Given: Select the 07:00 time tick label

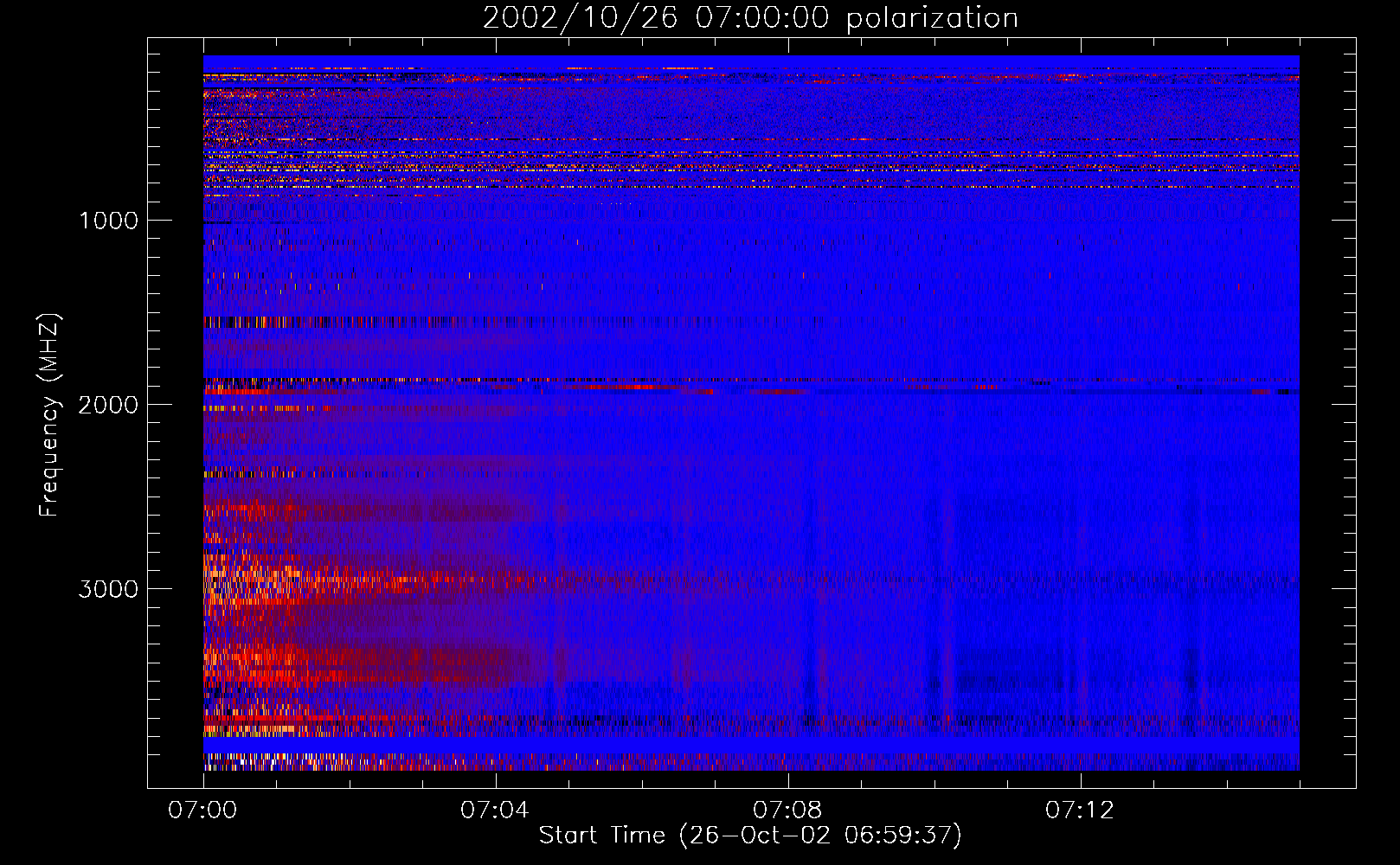Looking at the screenshot, I should pyautogui.click(x=202, y=811).
